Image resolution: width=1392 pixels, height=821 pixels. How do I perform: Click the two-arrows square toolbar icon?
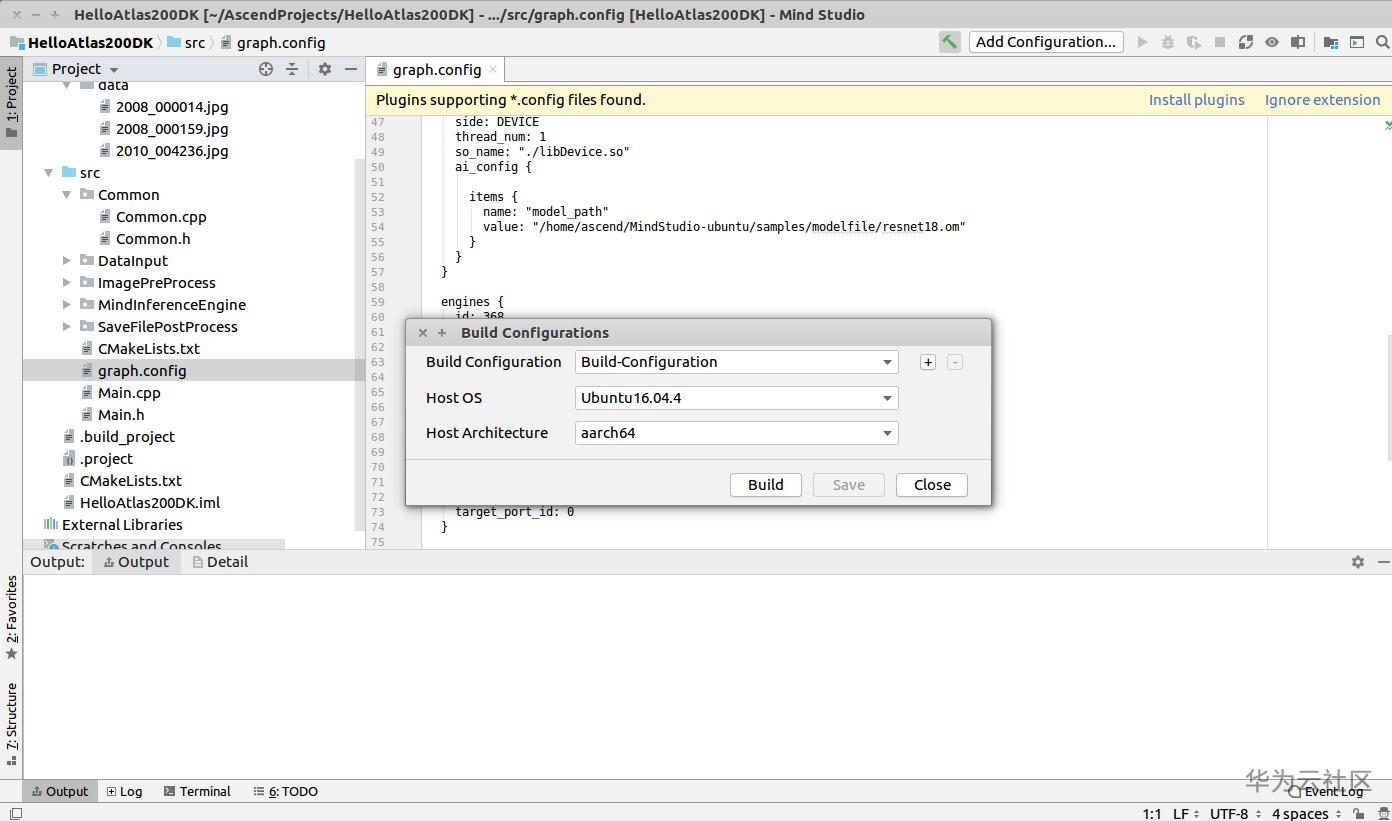click(x=1246, y=42)
